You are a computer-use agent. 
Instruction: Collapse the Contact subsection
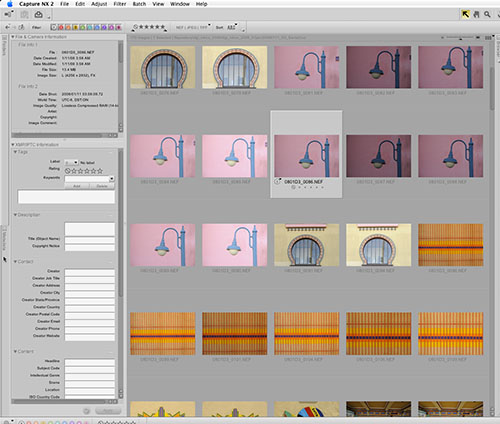(x=15, y=261)
